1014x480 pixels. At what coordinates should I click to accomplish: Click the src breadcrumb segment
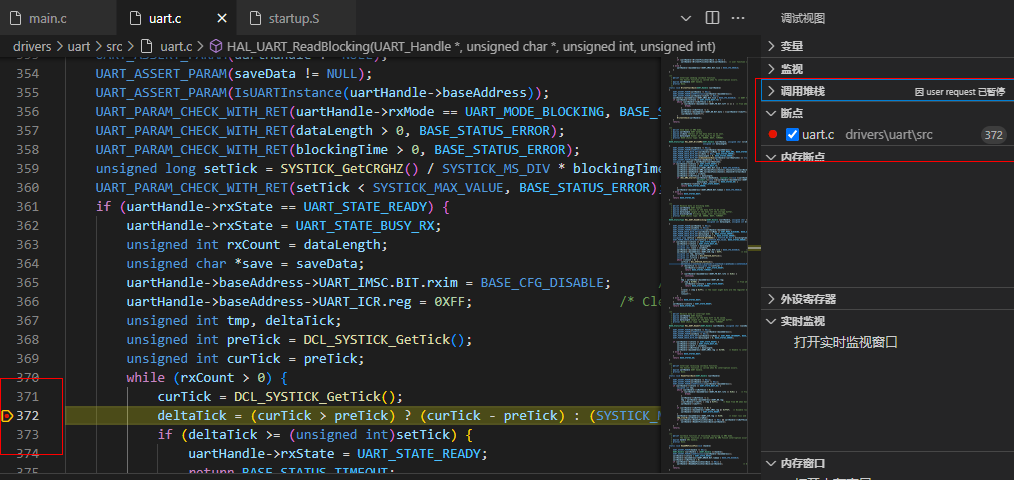114,47
